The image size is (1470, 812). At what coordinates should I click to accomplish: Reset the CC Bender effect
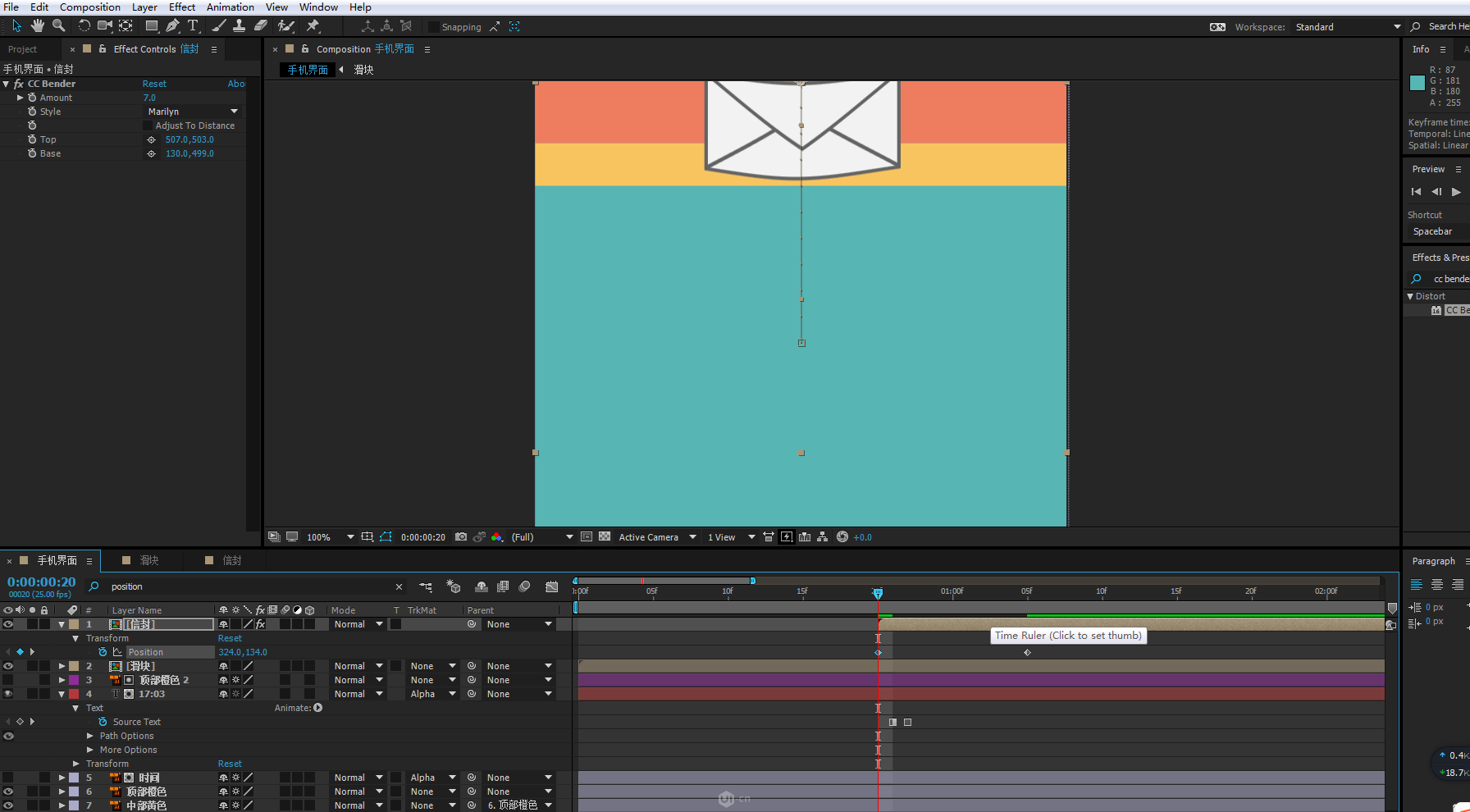pyautogui.click(x=154, y=84)
